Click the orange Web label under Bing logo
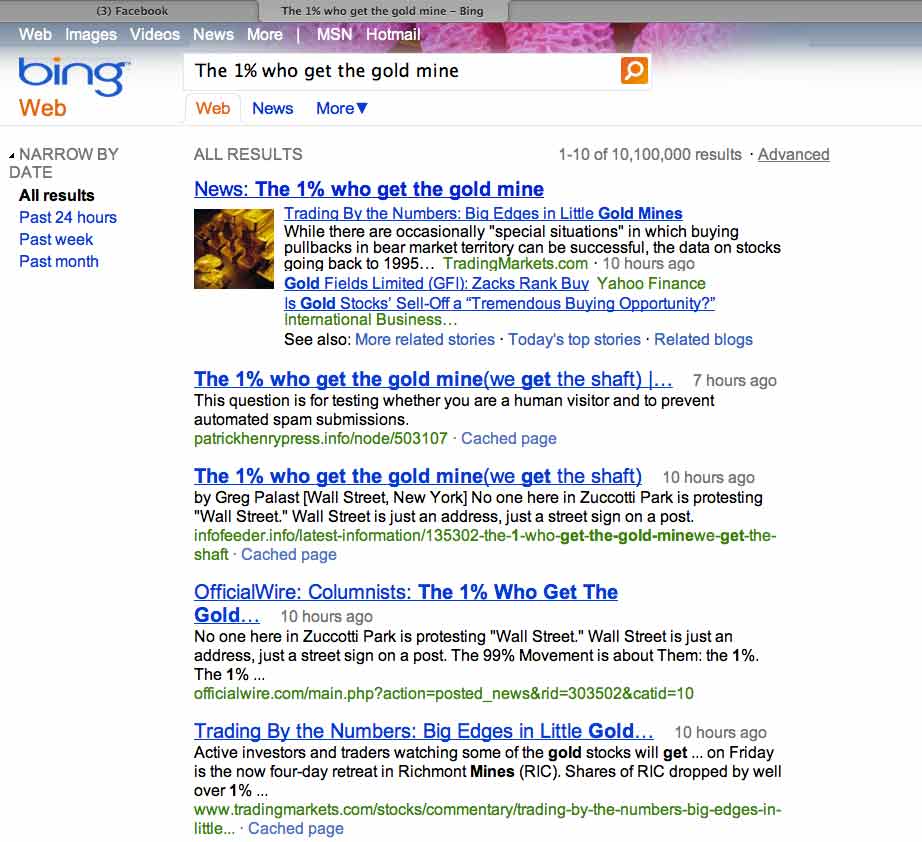This screenshot has width=922, height=842. coord(42,108)
